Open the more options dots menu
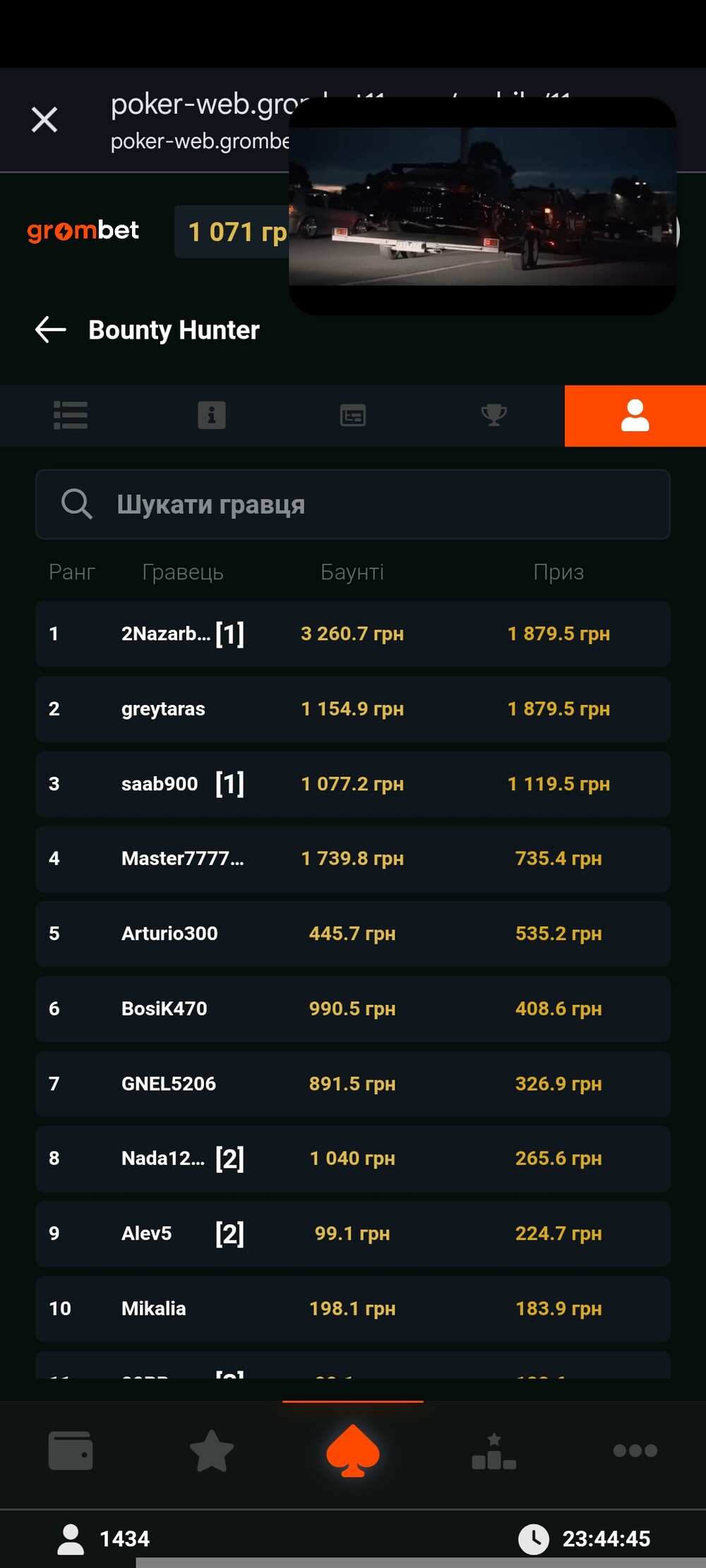Viewport: 706px width, 1568px height. point(635,1451)
